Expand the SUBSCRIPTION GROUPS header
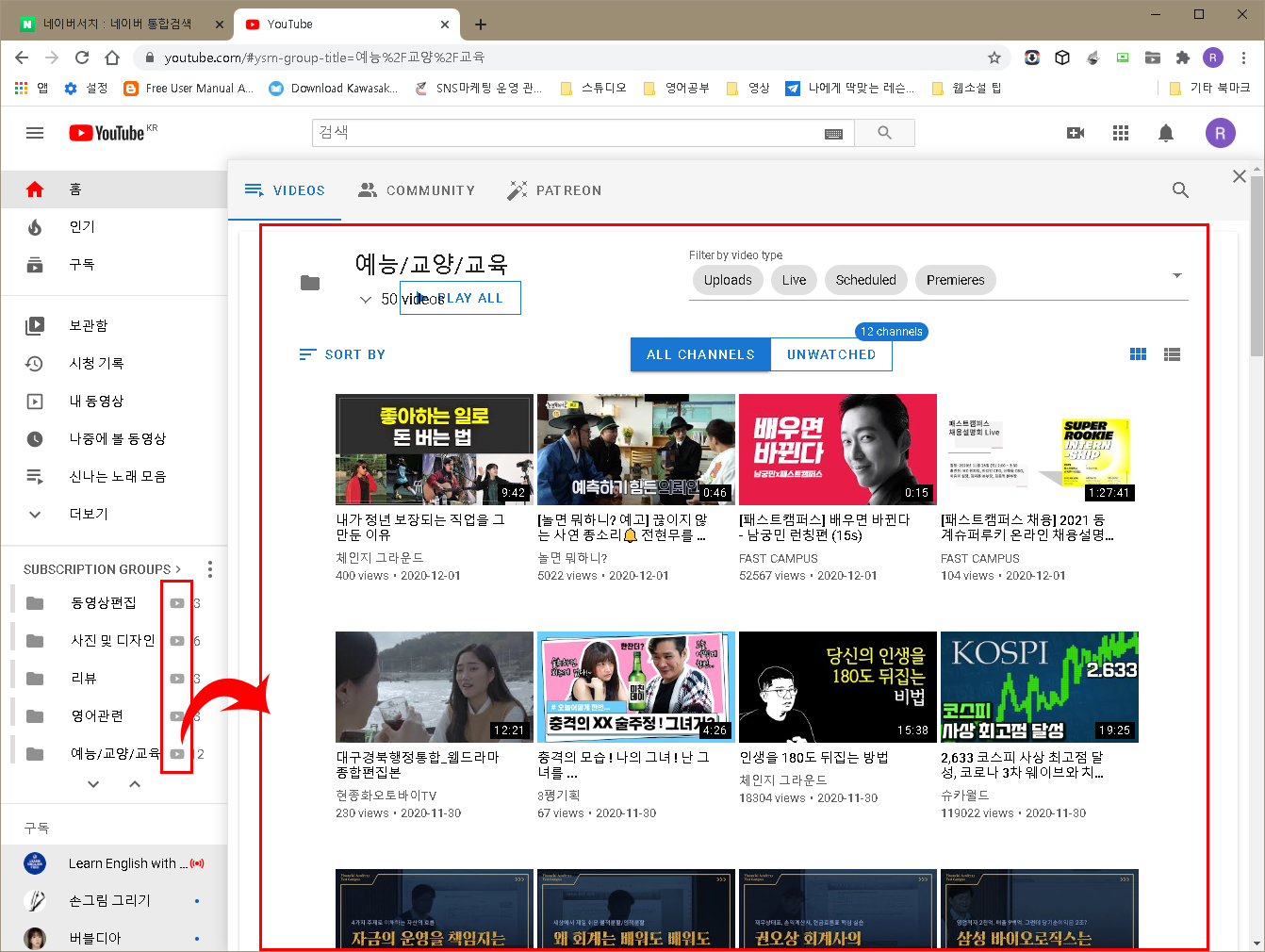Viewport: 1265px width, 952px height. click(102, 569)
